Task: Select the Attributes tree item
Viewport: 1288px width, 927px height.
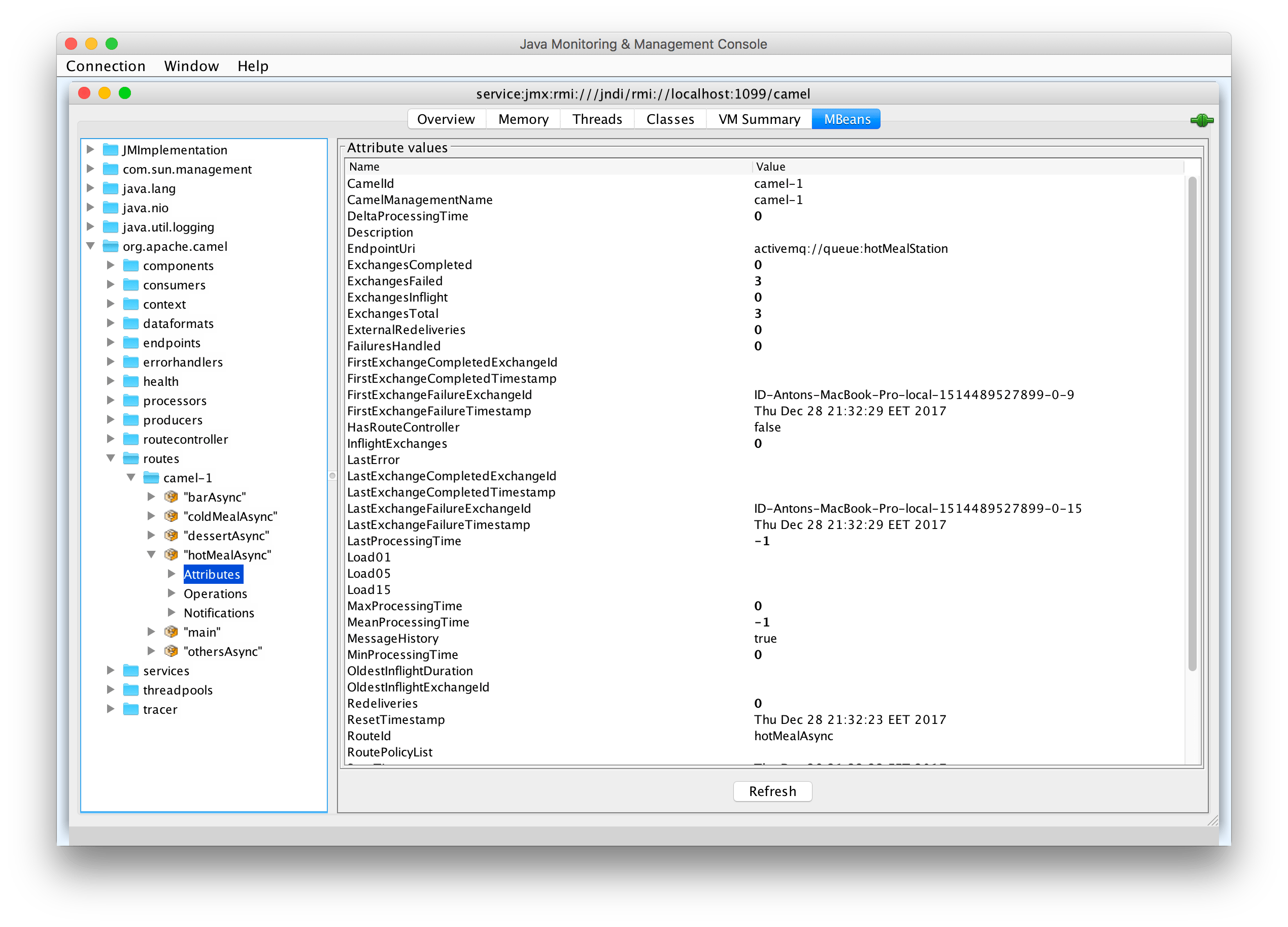Action: 213,574
